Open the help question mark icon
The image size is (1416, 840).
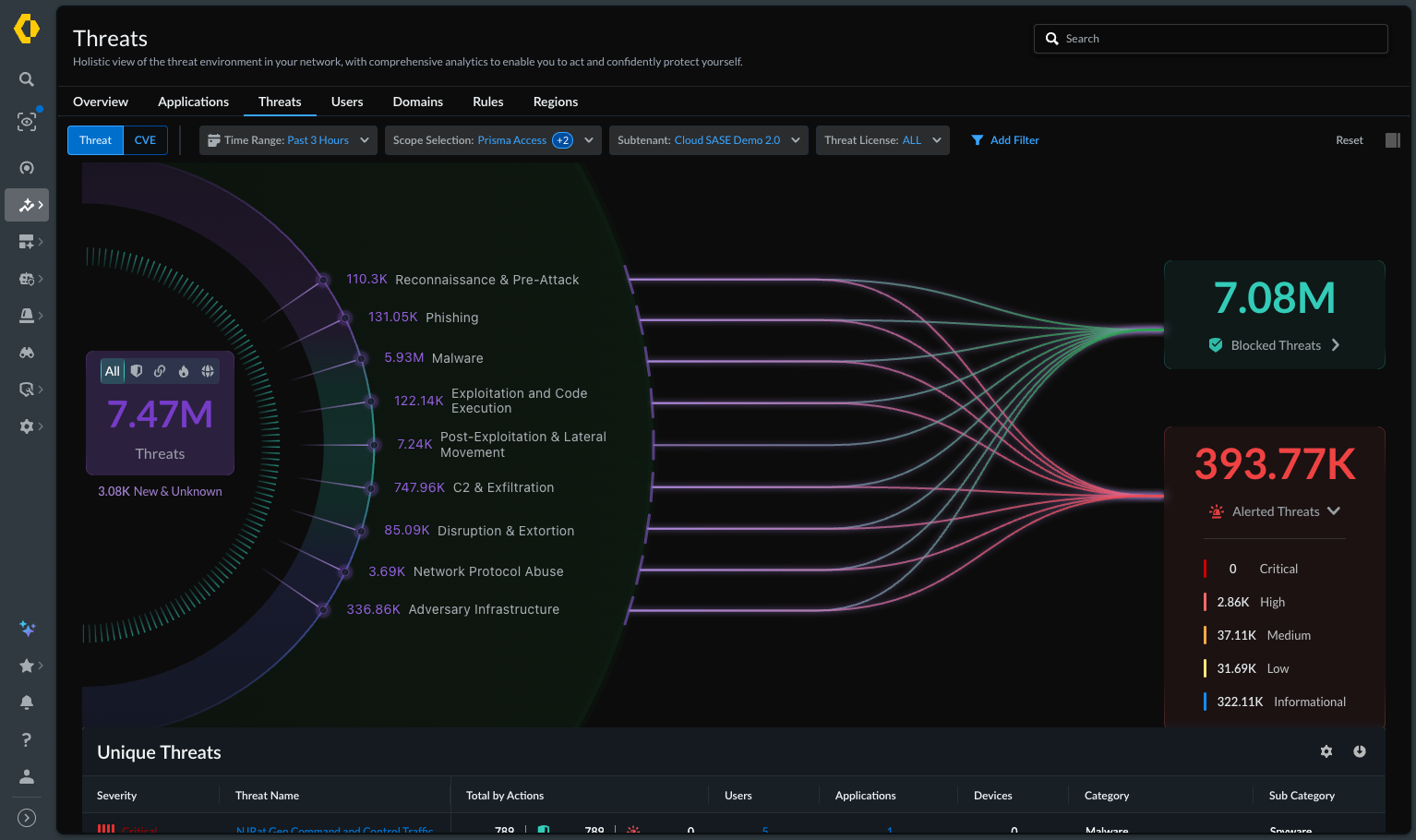pos(27,739)
